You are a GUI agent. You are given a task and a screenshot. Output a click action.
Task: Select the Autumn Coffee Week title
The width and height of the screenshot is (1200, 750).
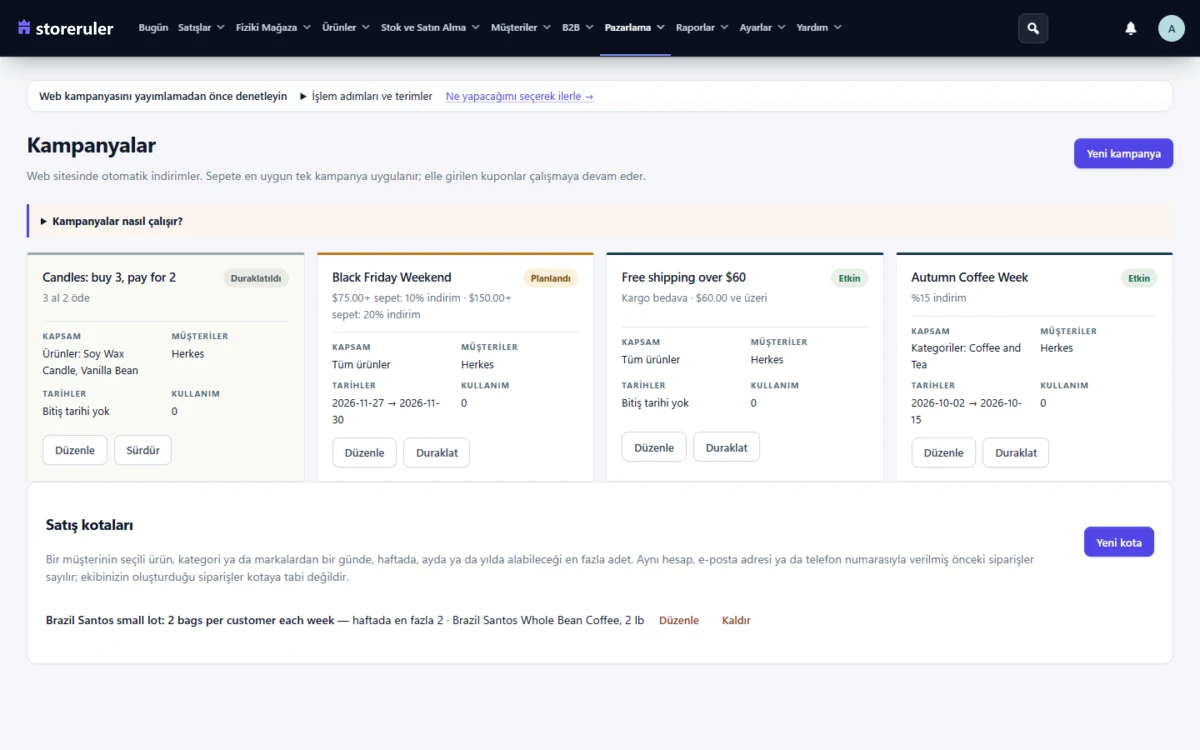coord(970,278)
